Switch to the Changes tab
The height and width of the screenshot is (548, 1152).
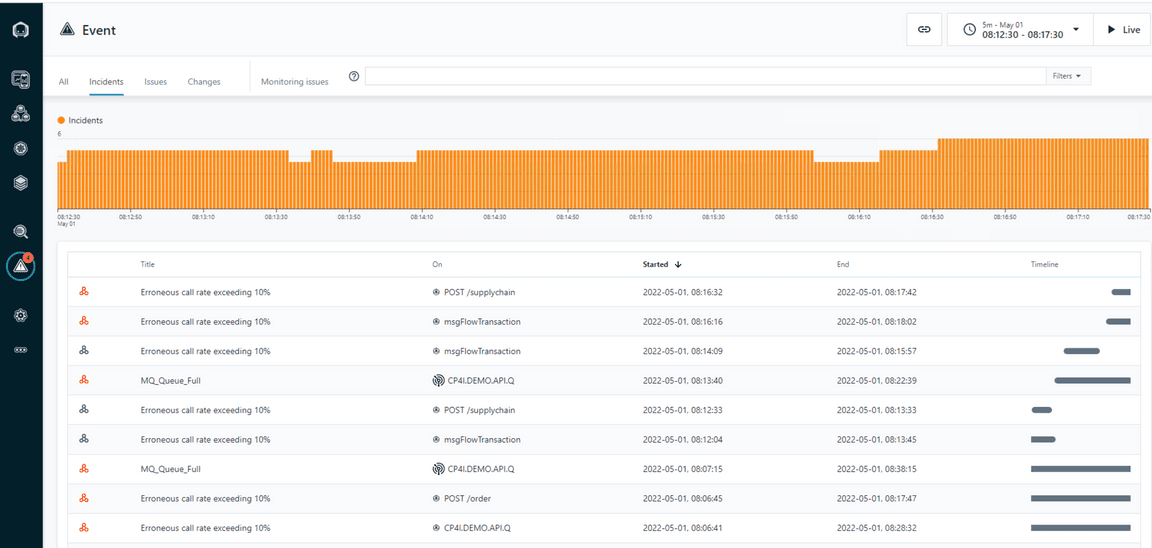point(204,82)
